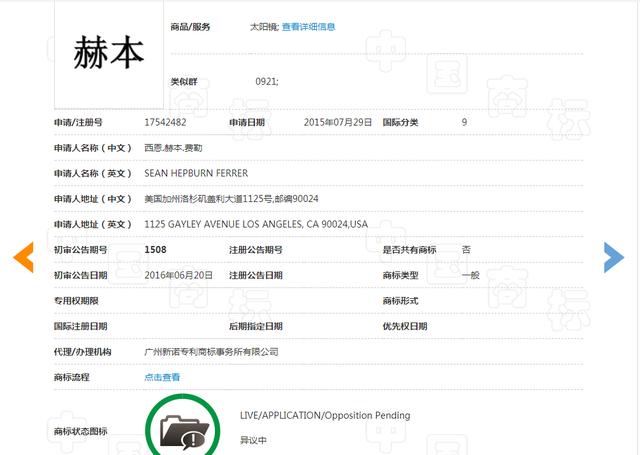Click the Chinese address 美国加州洛杉矶盖利大道1125号
This screenshot has width=640, height=455.
point(209,199)
